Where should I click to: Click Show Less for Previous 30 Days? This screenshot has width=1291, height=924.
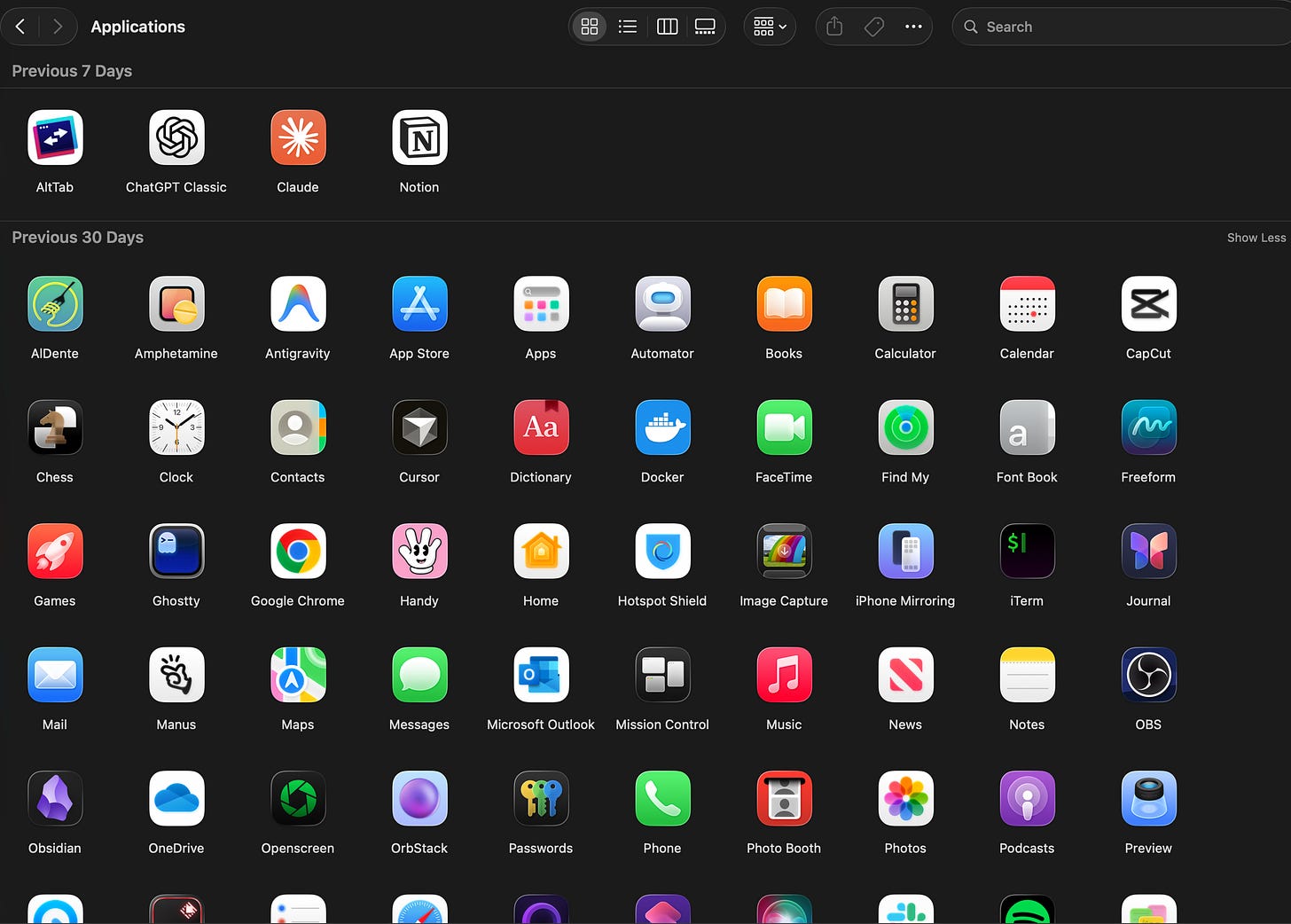tap(1256, 238)
